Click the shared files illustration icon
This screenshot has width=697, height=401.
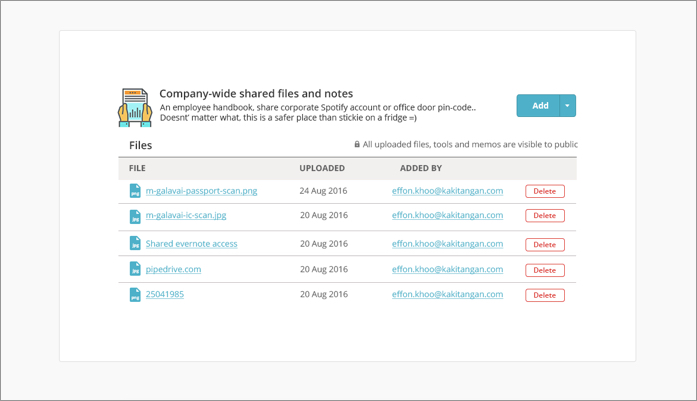(135, 108)
